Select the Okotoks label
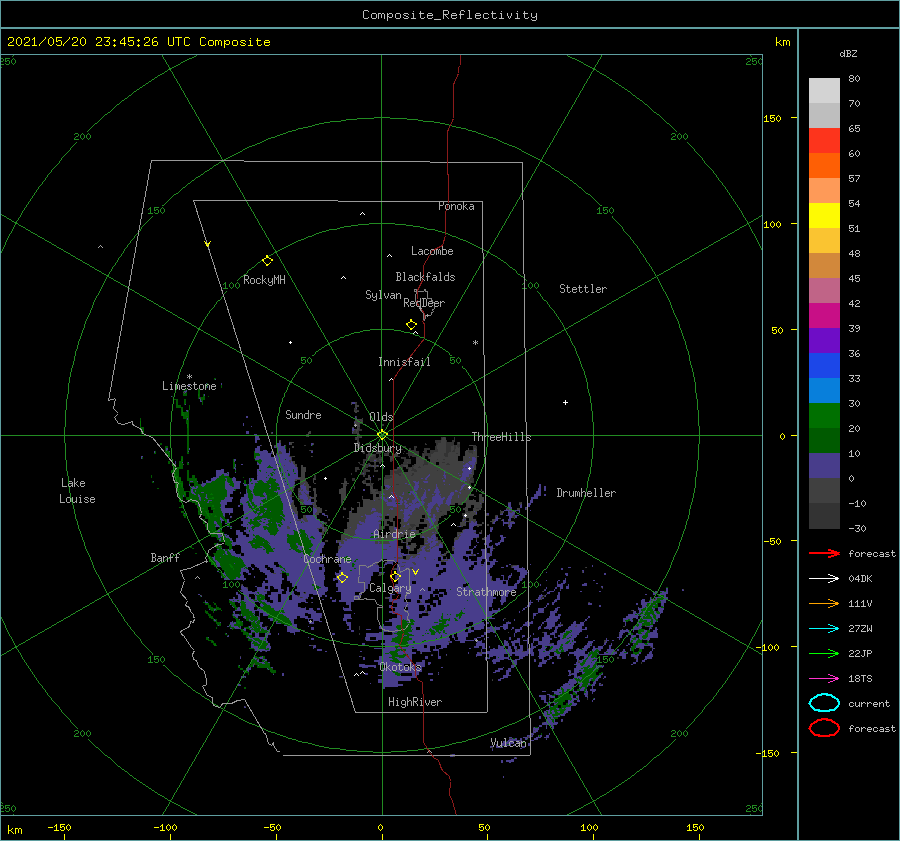 coord(401,666)
